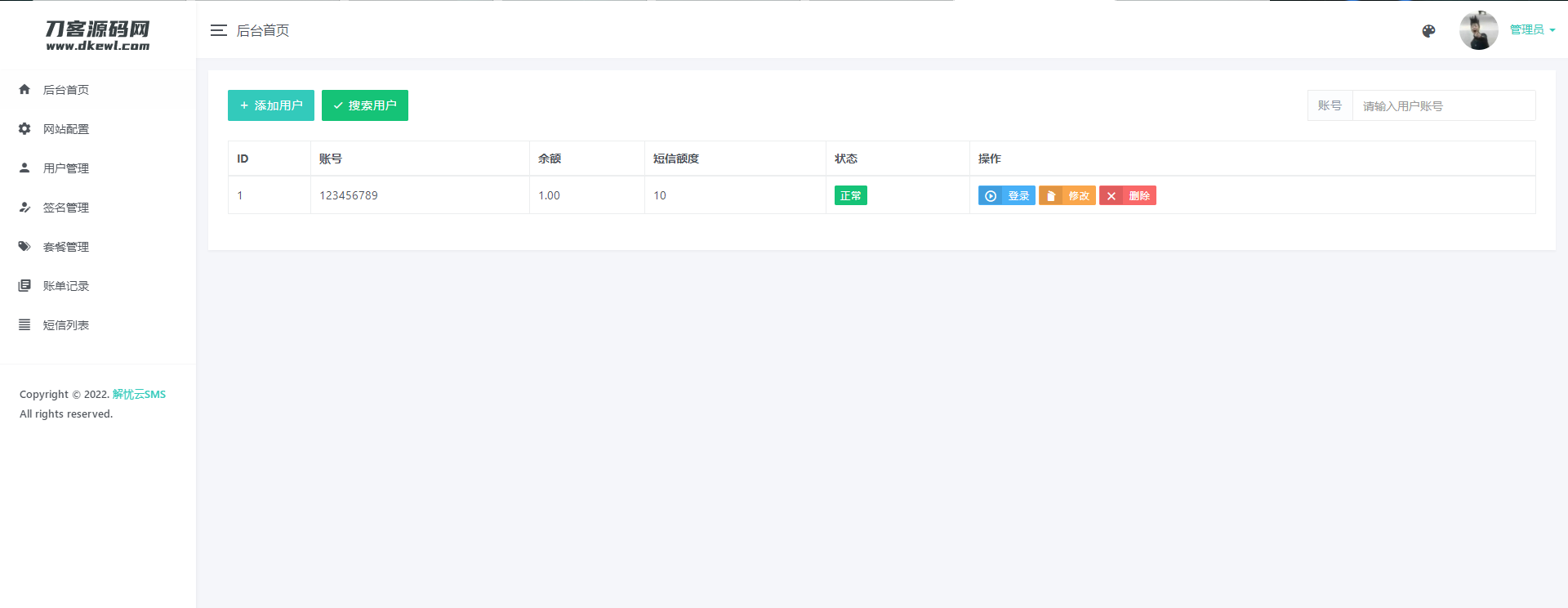Image resolution: width=1568 pixels, height=608 pixels.
Task: Click the home icon beside 后台首页
Action: click(24, 89)
